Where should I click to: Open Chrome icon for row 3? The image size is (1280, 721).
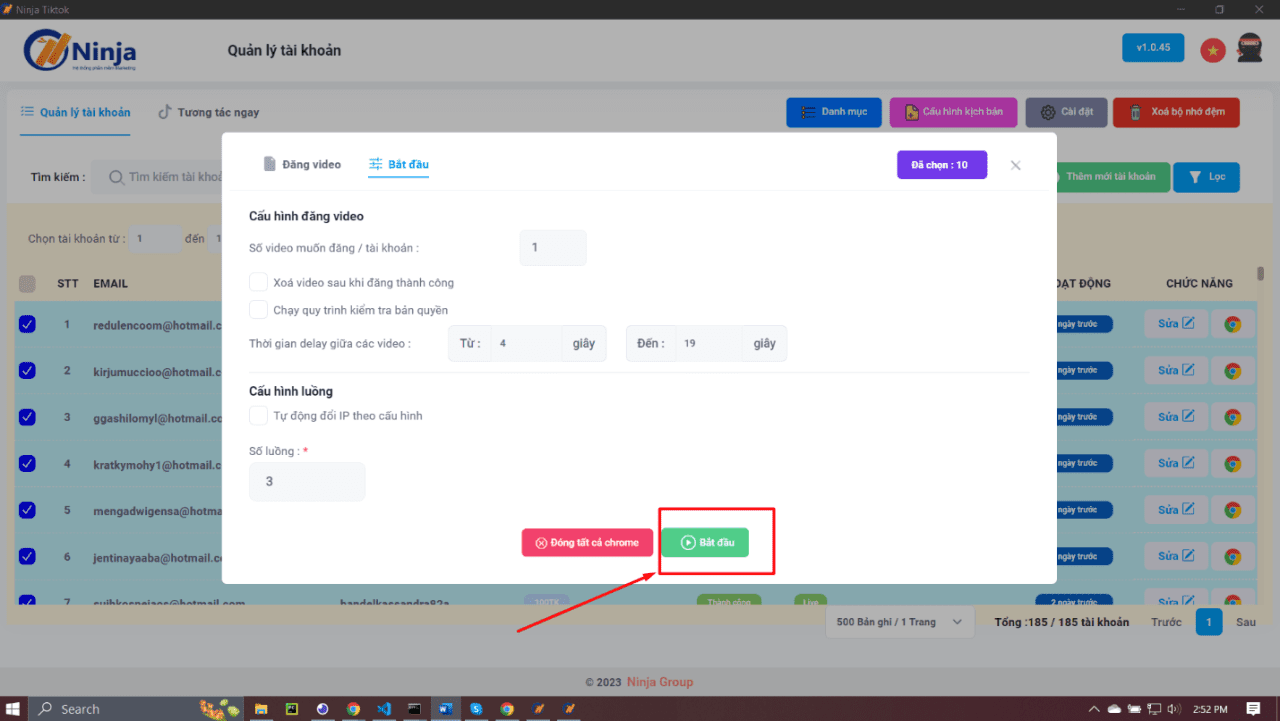[1233, 417]
